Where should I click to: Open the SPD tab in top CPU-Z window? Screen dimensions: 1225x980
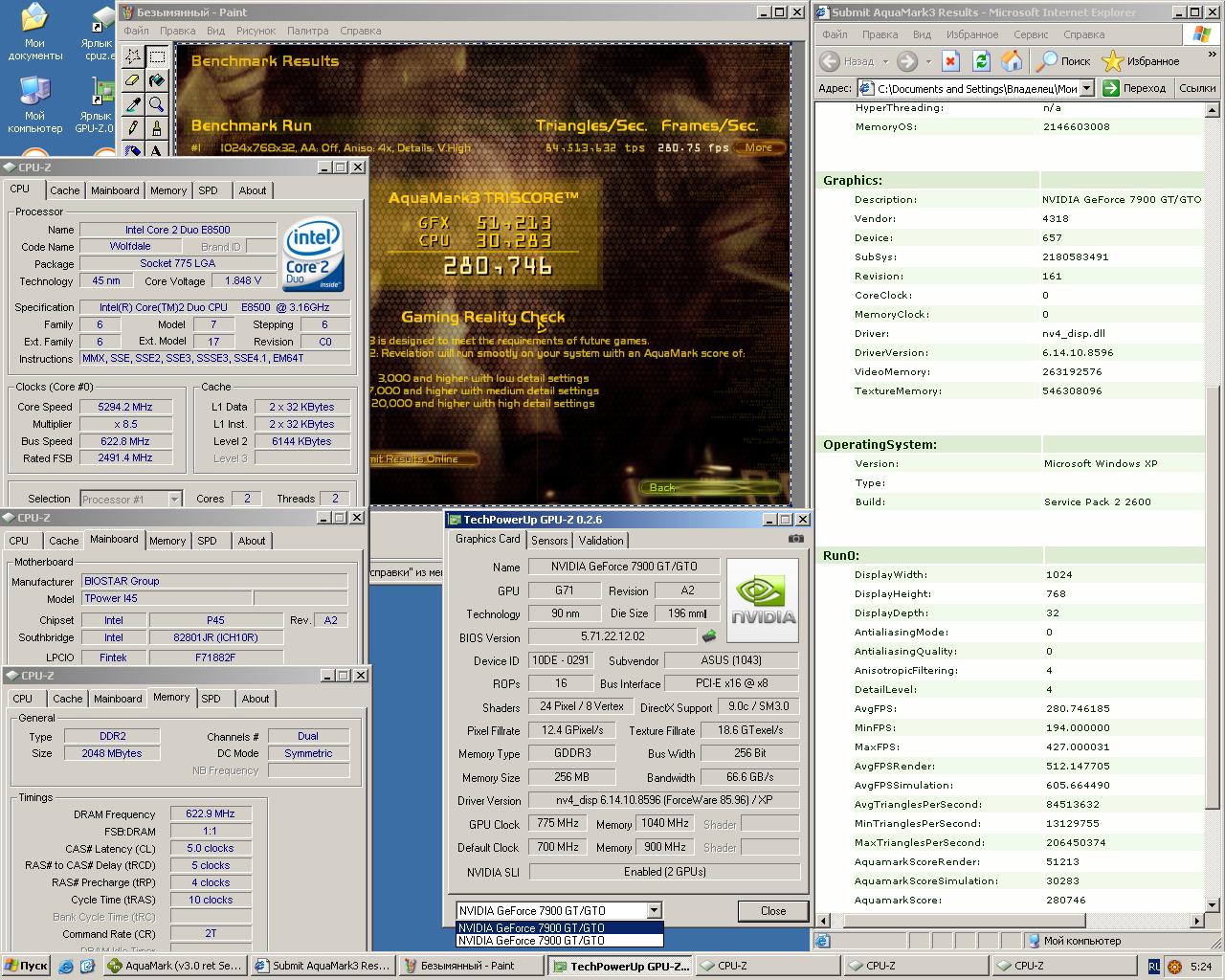coord(209,190)
